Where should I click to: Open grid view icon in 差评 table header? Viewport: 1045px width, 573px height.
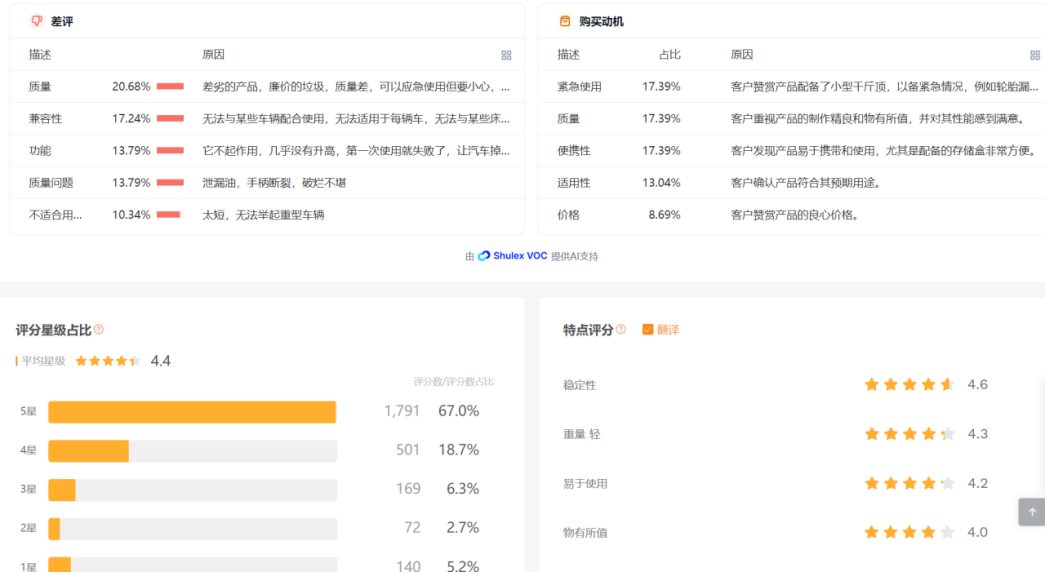[x=506, y=55]
